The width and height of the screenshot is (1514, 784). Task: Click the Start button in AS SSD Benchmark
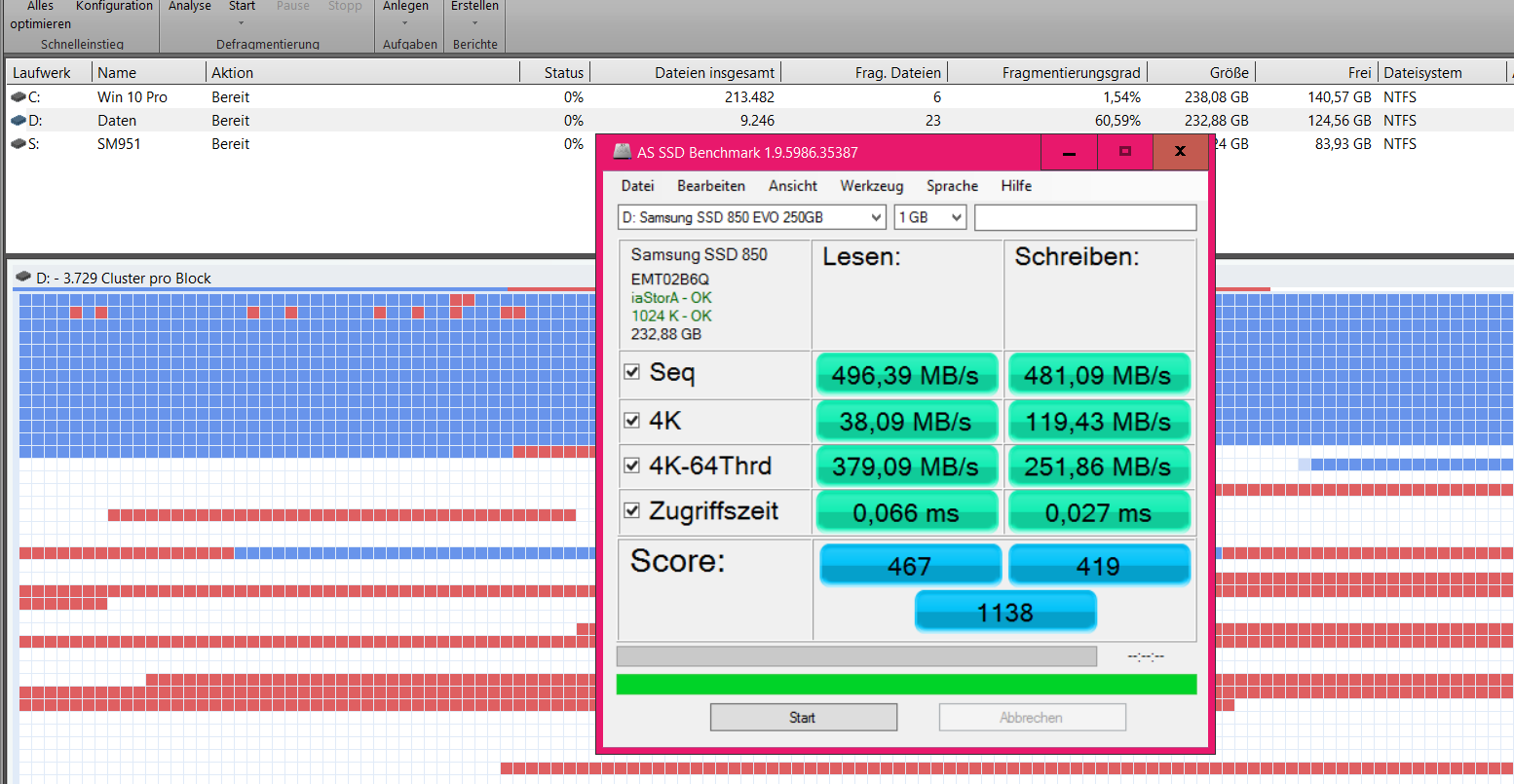point(804,717)
